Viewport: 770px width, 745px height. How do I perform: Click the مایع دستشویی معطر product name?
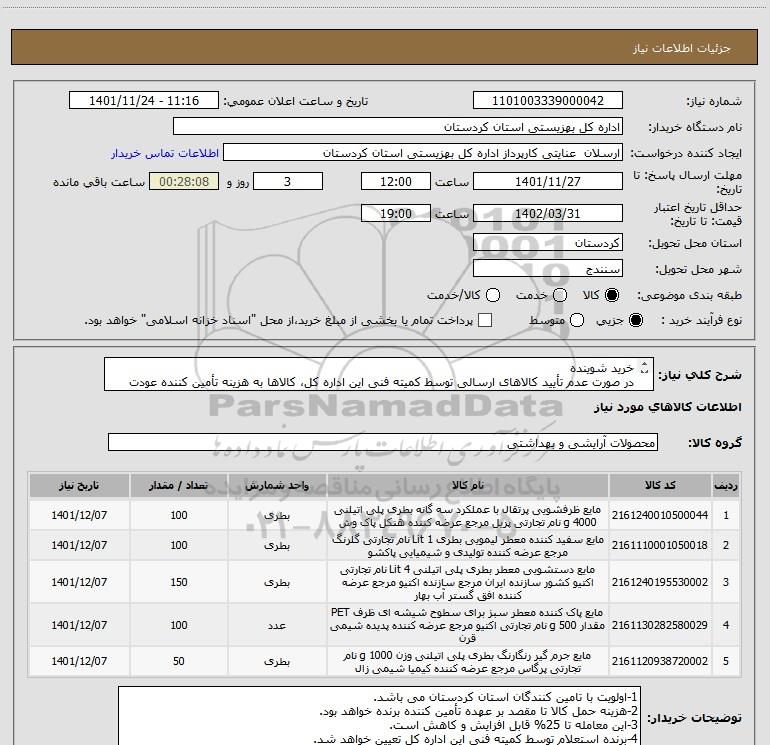tap(468, 582)
